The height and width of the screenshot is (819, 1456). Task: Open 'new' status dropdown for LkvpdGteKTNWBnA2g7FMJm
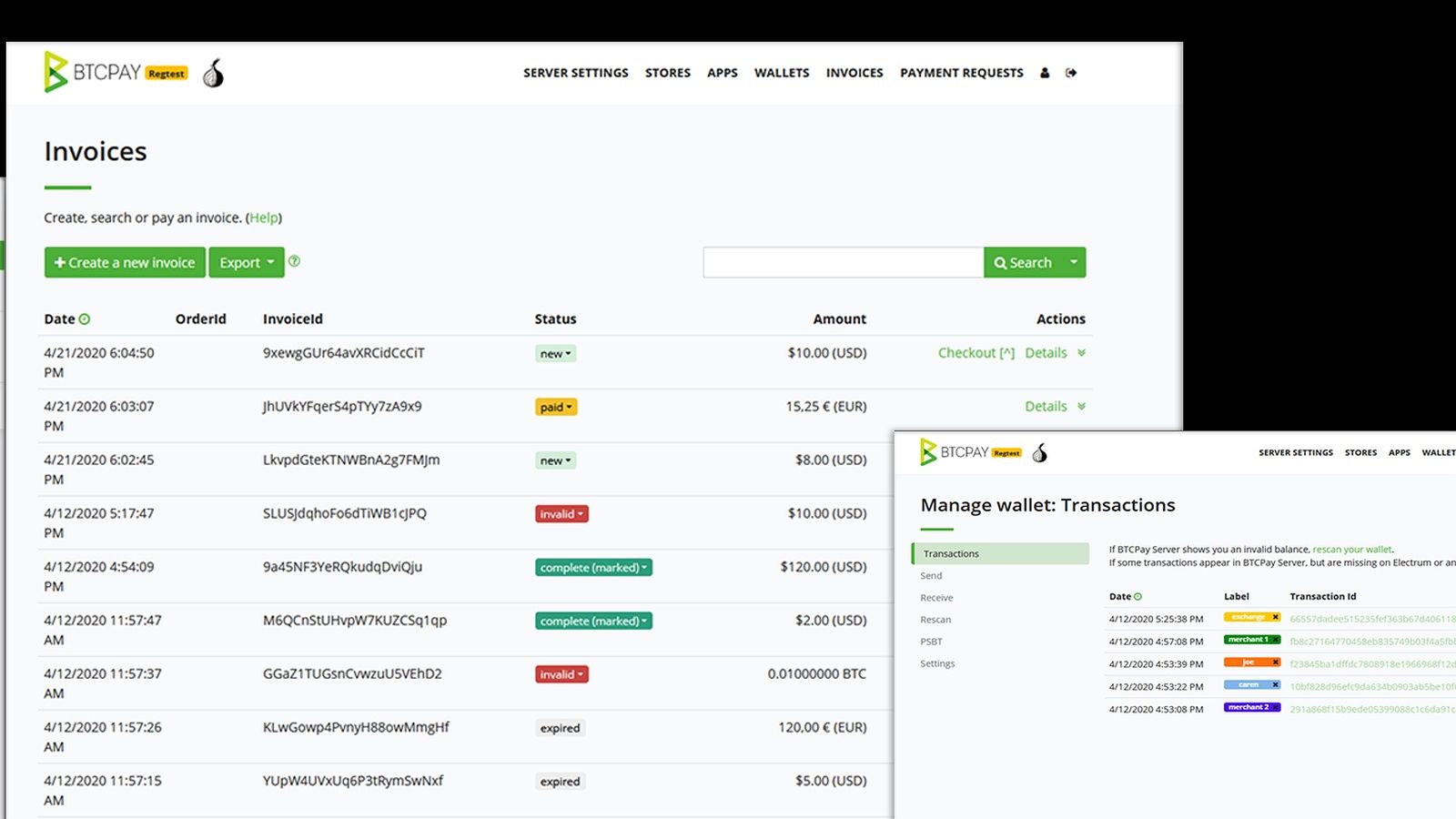coord(555,460)
